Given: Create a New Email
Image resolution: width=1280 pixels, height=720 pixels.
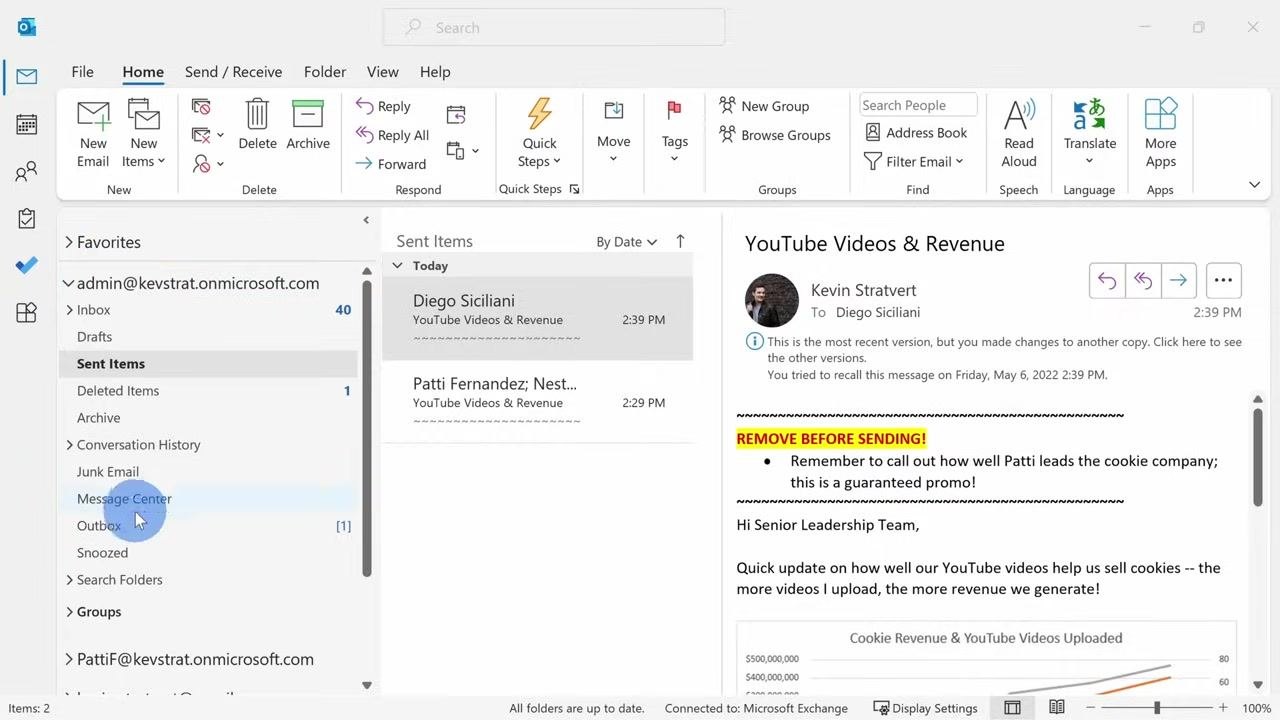Looking at the screenshot, I should [93, 134].
